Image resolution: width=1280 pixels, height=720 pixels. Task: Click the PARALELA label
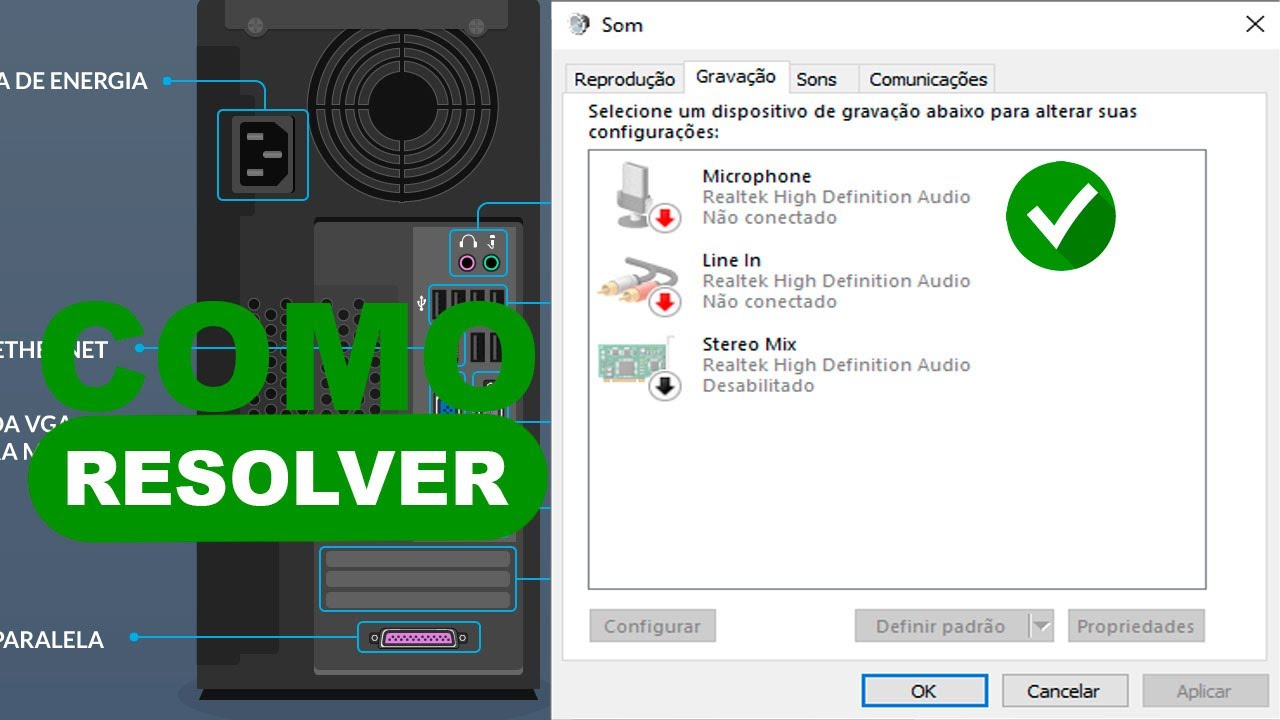(x=52, y=640)
